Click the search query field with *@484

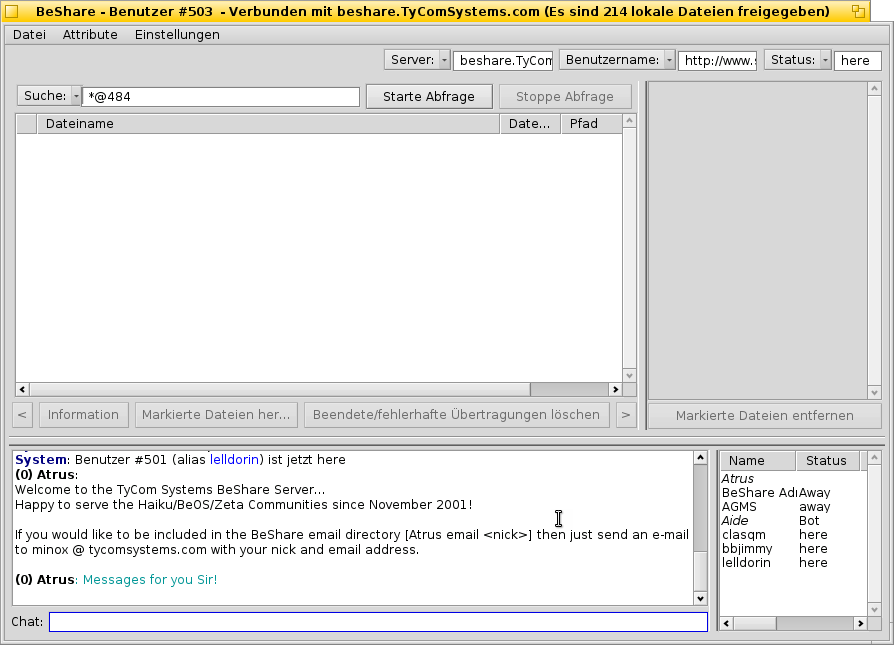tap(221, 96)
